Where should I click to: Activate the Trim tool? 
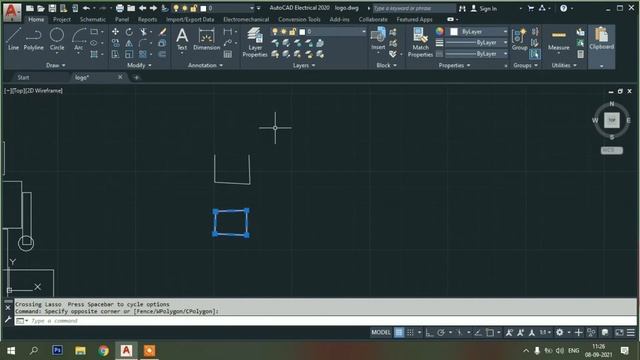pyautogui.click(x=143, y=31)
